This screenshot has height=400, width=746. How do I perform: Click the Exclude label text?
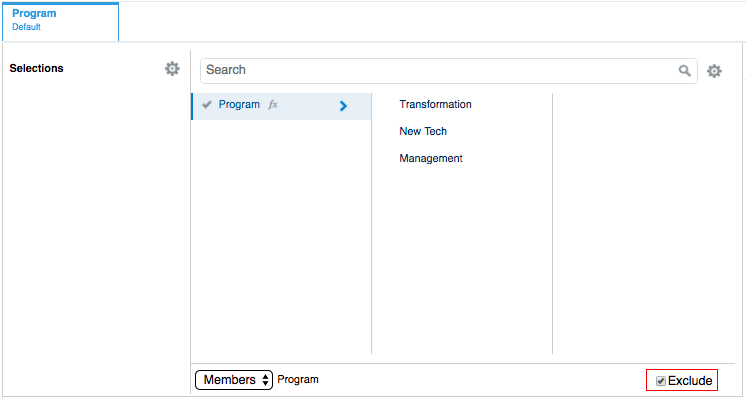tap(690, 381)
